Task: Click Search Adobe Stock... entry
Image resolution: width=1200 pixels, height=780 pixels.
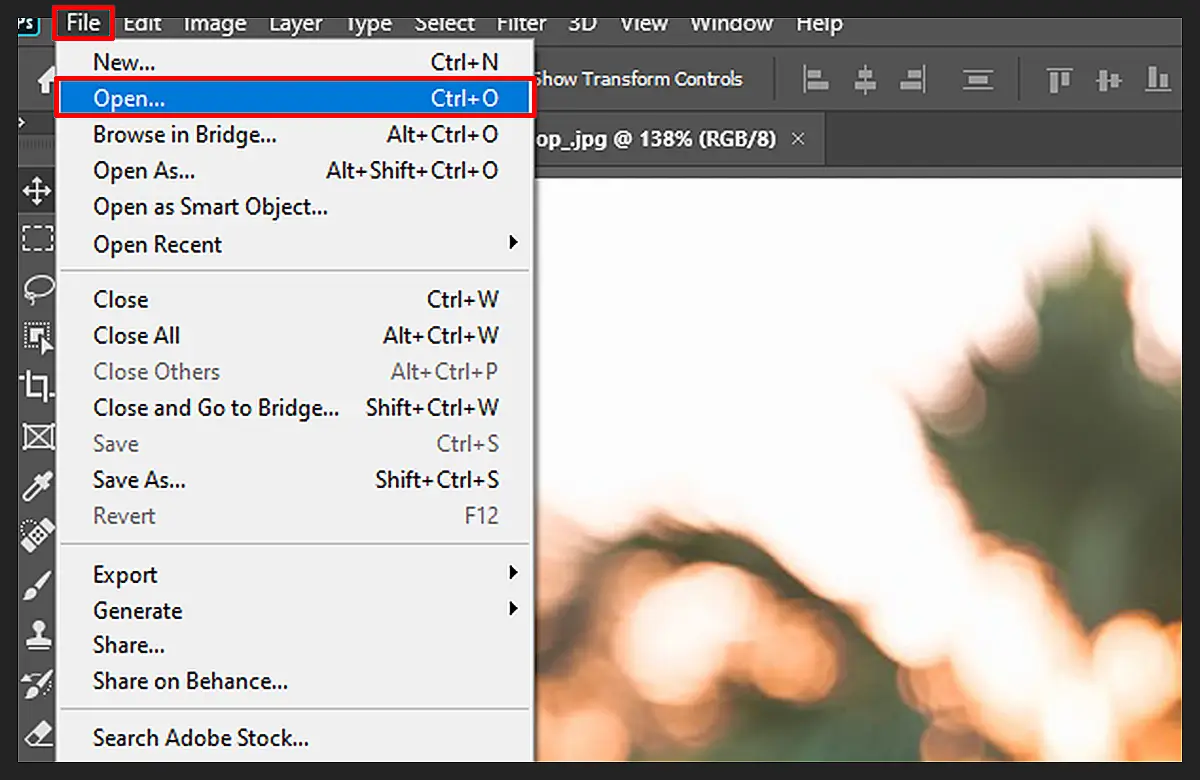Action: (293, 738)
